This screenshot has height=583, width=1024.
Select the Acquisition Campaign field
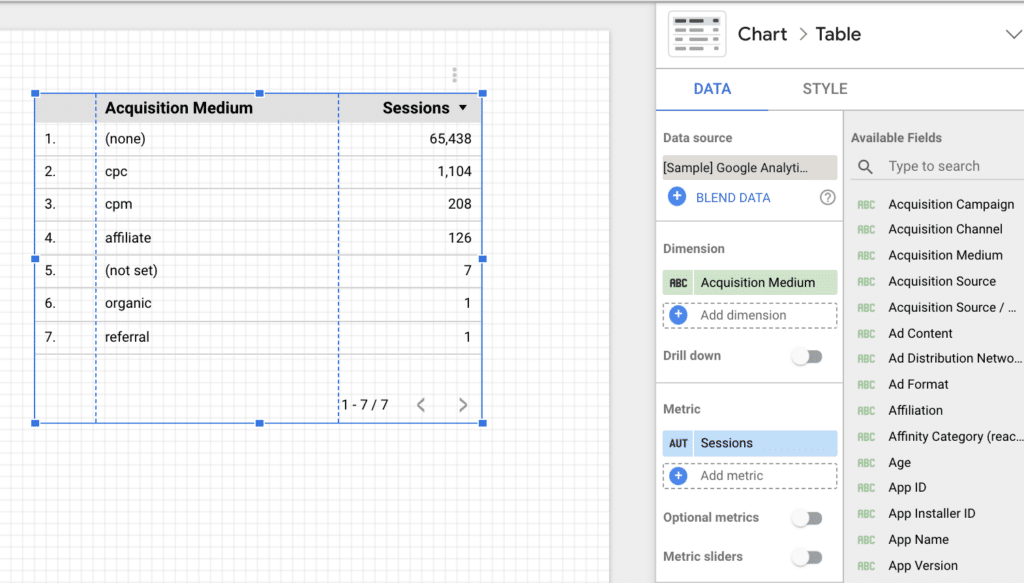tap(950, 204)
